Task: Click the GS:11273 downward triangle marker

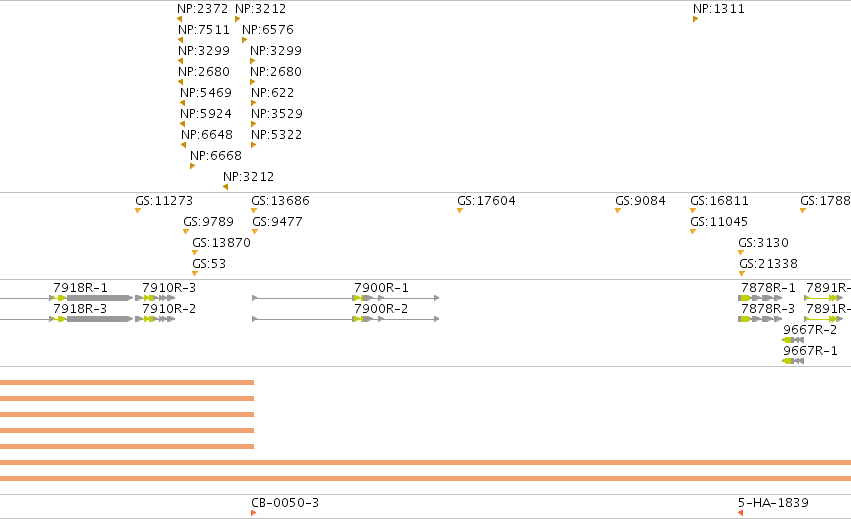Action: pyautogui.click(x=138, y=211)
